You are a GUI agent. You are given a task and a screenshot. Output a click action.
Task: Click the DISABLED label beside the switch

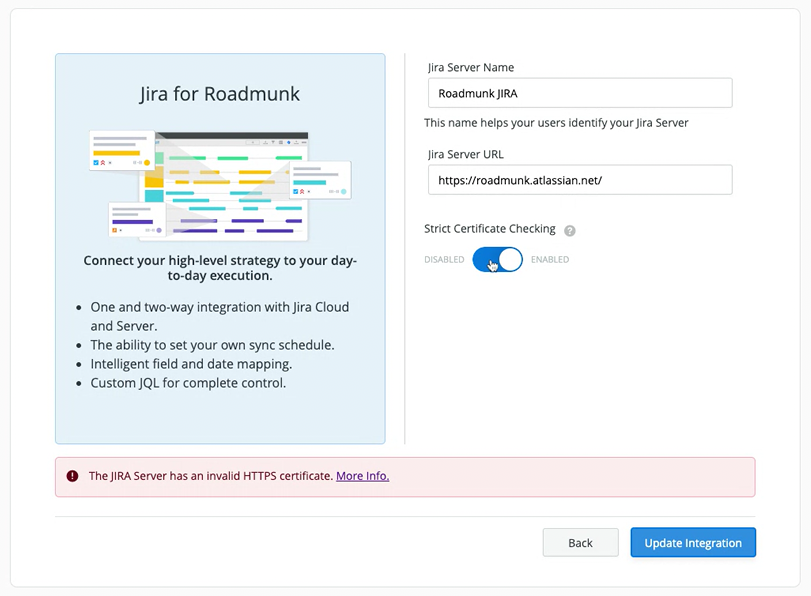point(444,260)
